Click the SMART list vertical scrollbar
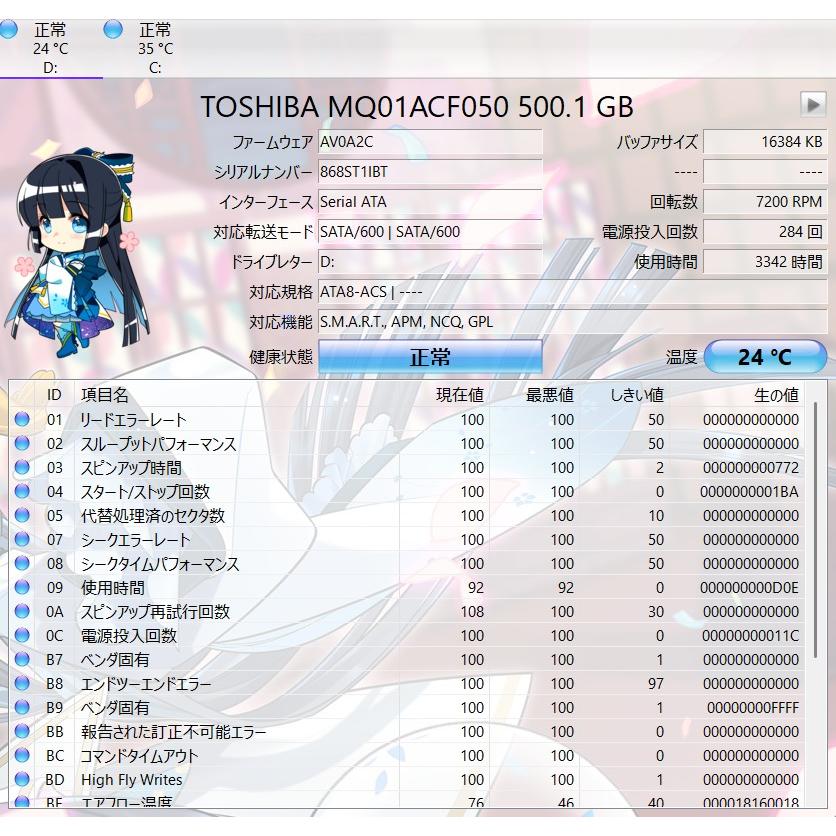The width and height of the screenshot is (836, 836). (x=815, y=530)
